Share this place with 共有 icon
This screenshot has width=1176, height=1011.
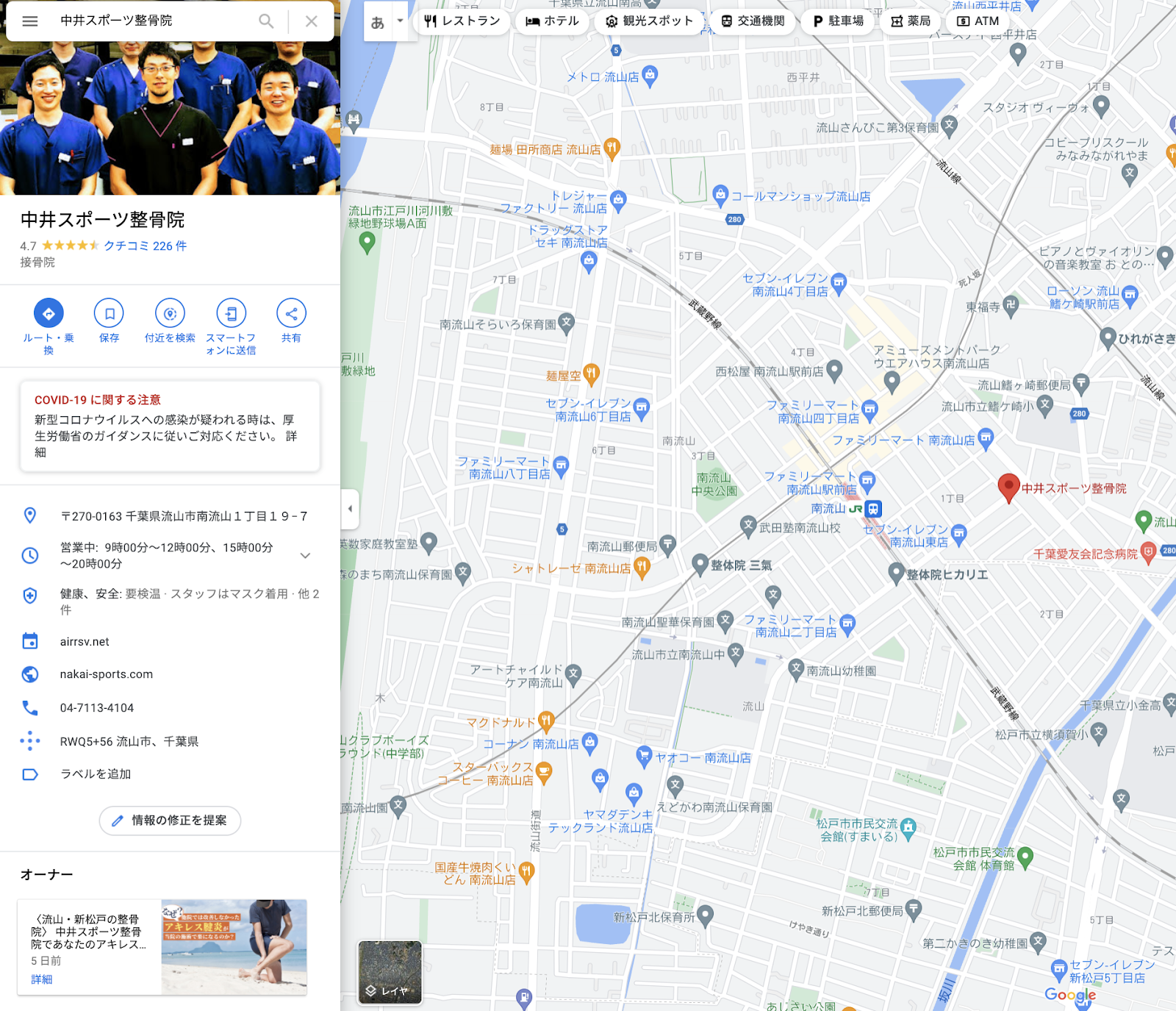pos(291,313)
